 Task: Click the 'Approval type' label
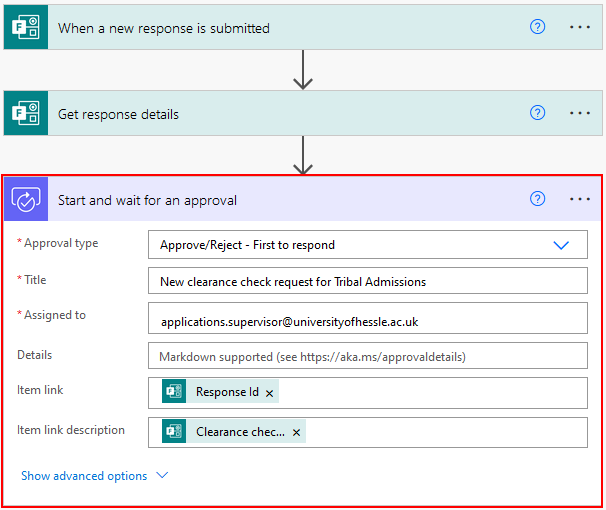pyautogui.click(x=61, y=243)
